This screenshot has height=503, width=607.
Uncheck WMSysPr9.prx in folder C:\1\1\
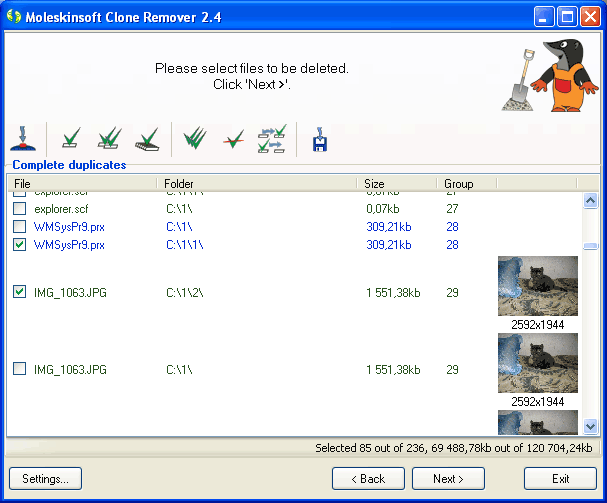[19, 245]
